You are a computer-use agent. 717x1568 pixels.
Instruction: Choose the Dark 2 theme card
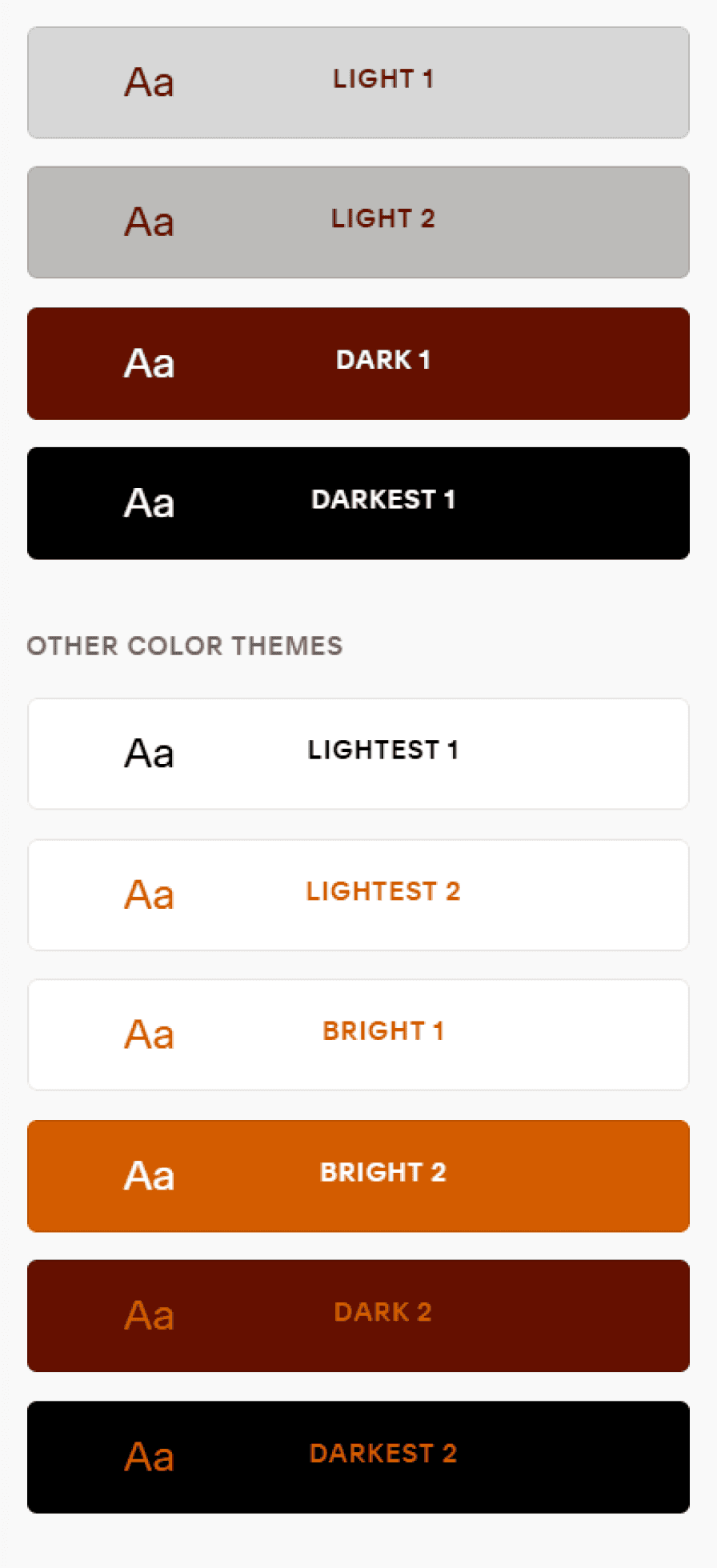[x=358, y=1316]
